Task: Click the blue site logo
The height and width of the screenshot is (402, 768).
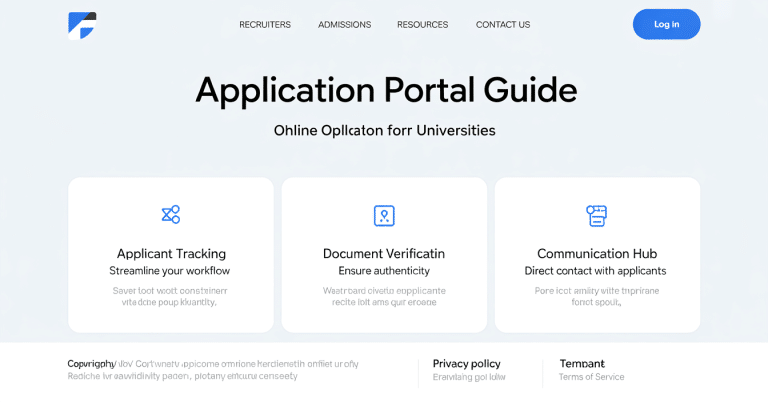Action: pos(82,25)
